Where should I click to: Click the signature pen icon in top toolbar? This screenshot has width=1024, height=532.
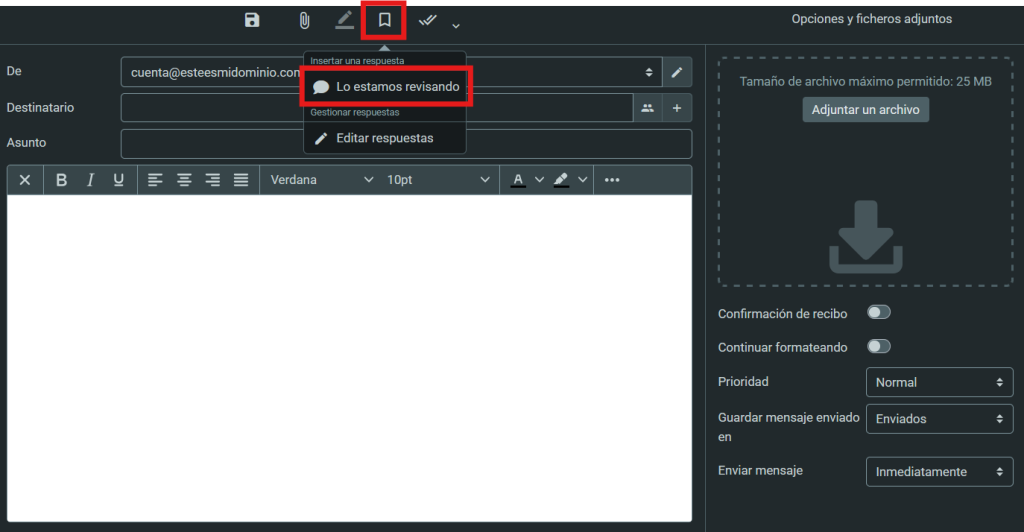click(x=345, y=20)
